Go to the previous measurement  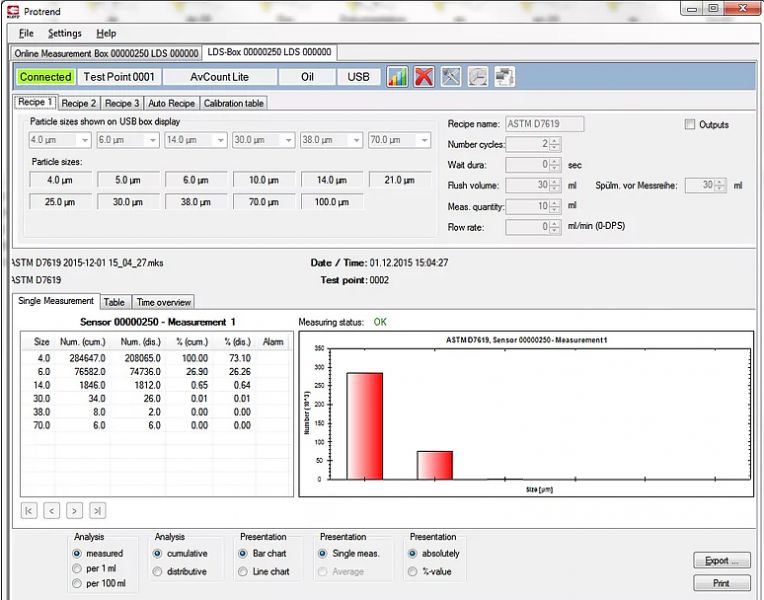click(x=52, y=511)
